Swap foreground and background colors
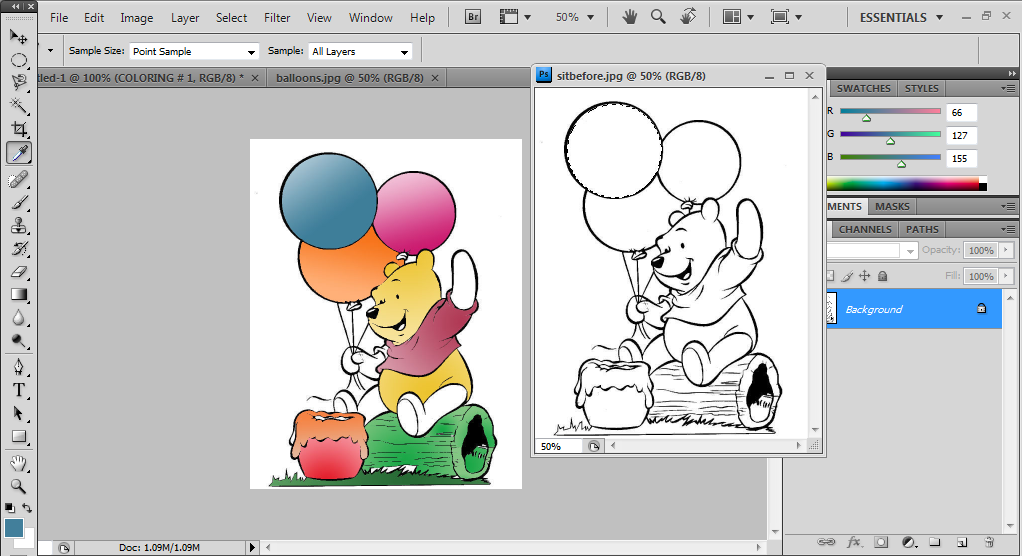1022x556 pixels. [x=27, y=508]
